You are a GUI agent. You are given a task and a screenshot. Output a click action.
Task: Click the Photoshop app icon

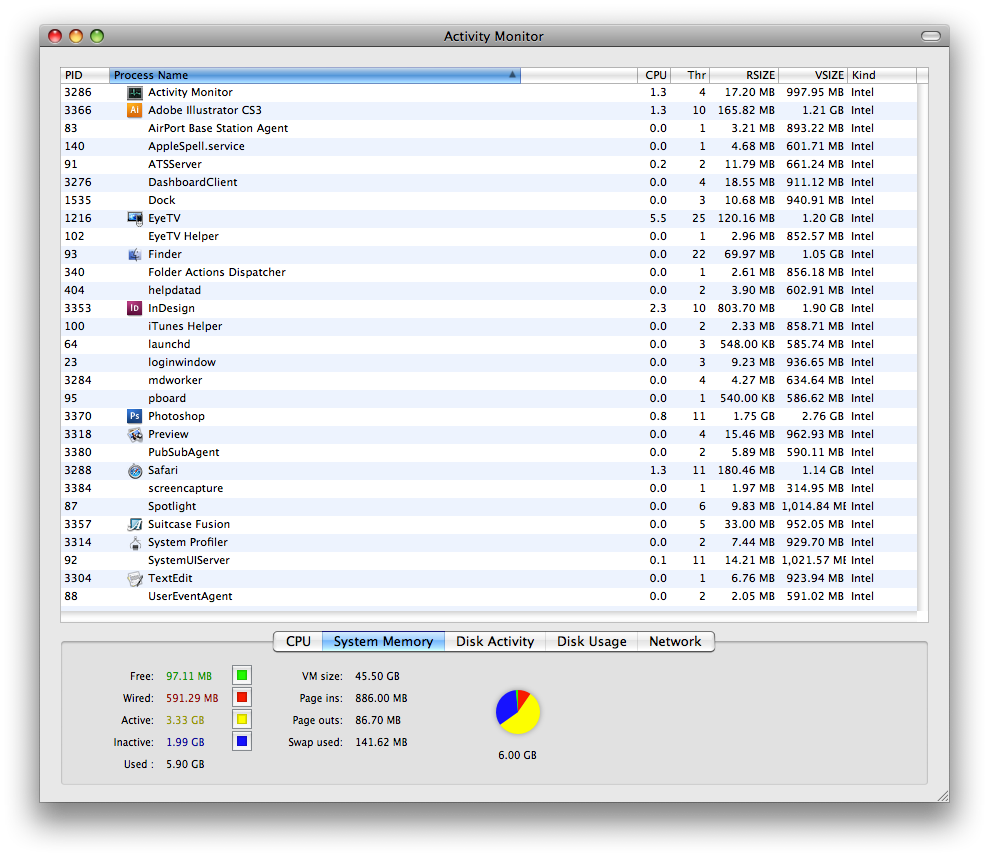(x=134, y=416)
